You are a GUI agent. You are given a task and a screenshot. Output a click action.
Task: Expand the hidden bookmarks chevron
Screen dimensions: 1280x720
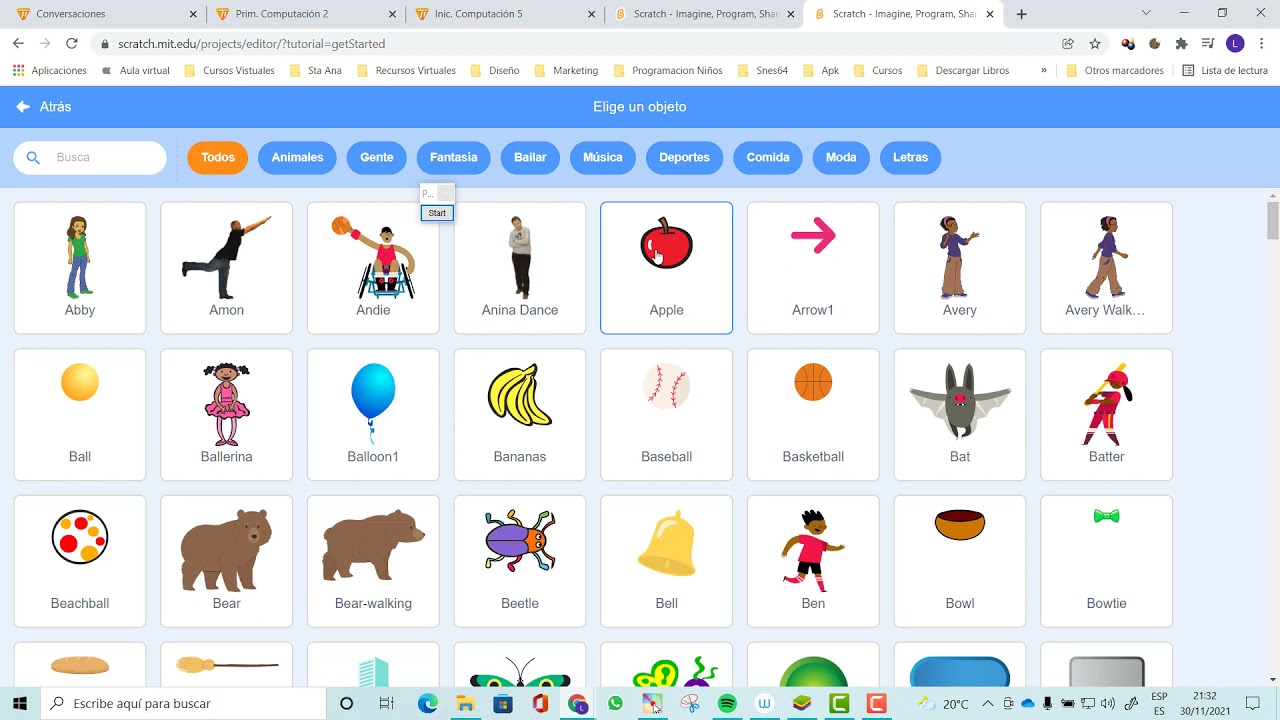pos(1044,71)
